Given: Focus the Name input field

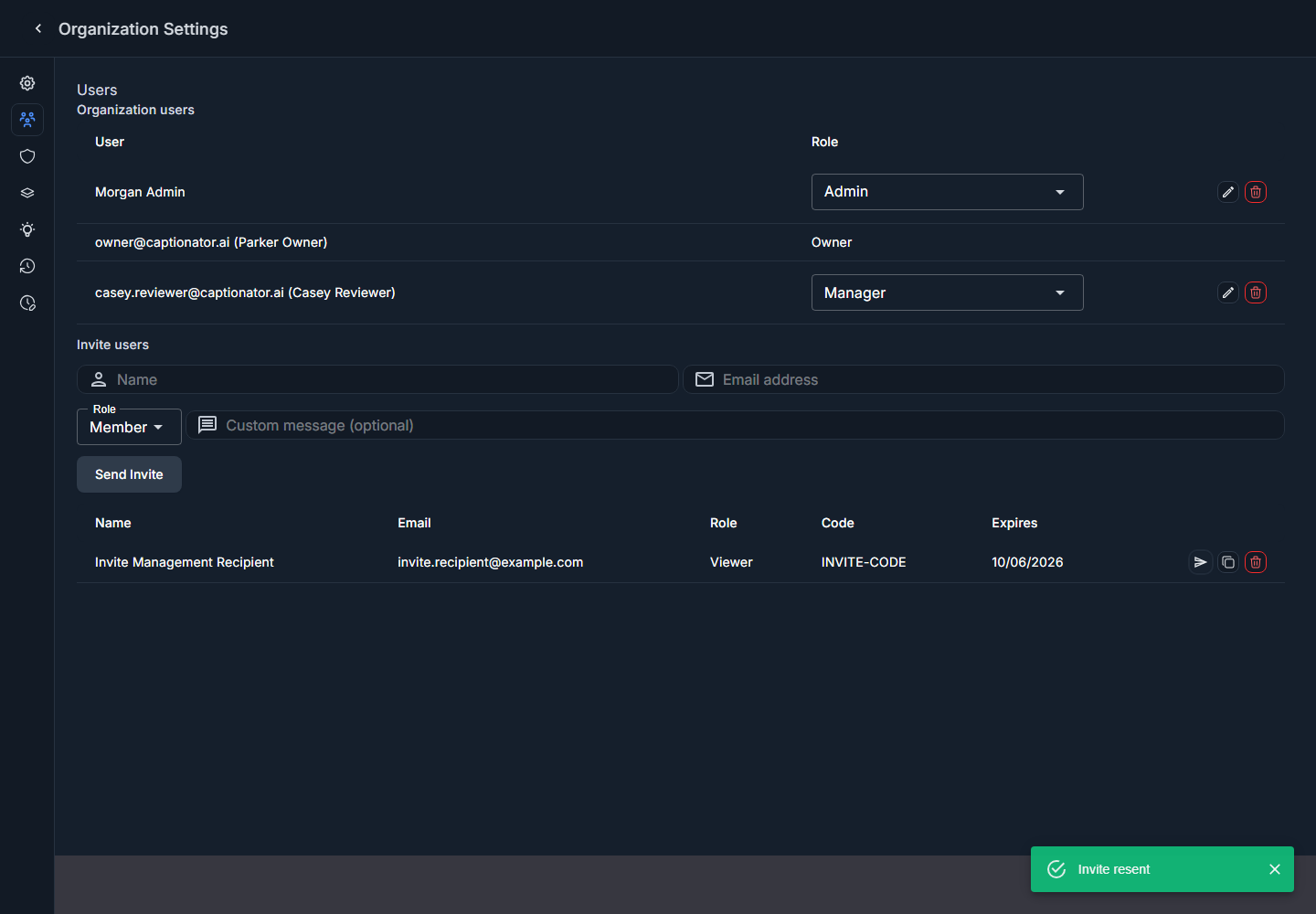Looking at the screenshot, I should click(x=377, y=379).
